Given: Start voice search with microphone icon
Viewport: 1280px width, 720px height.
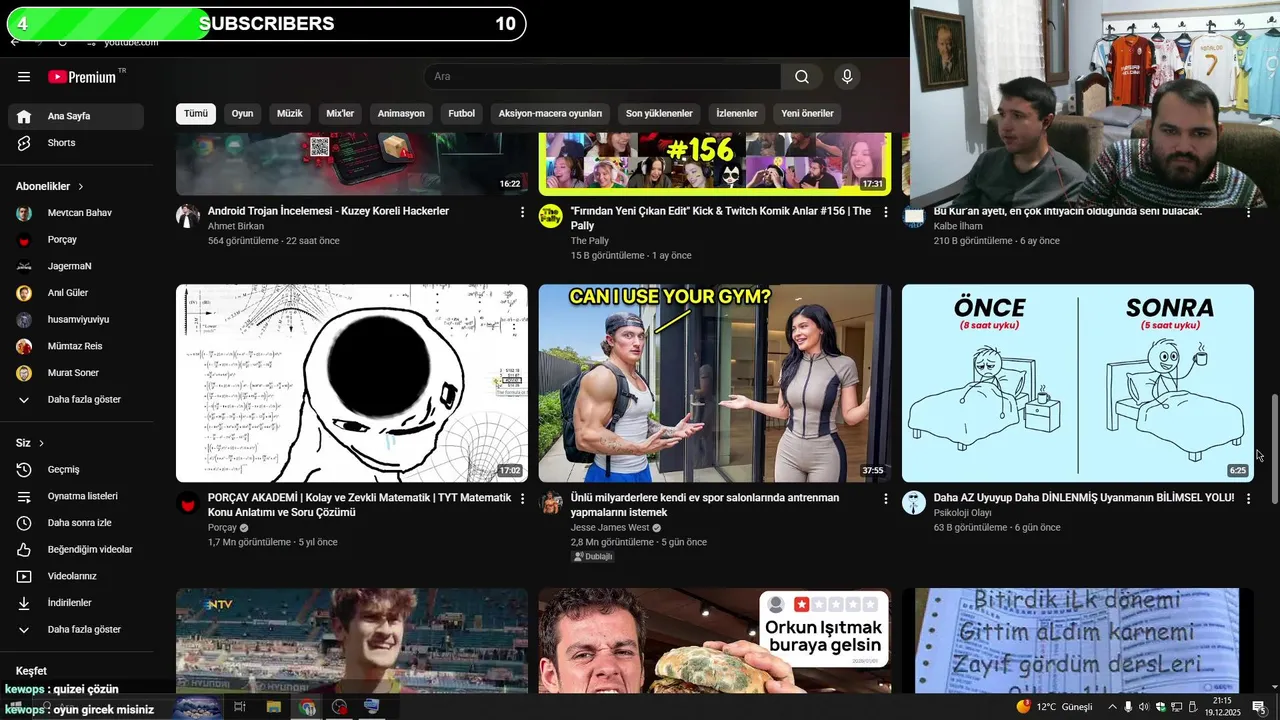Looking at the screenshot, I should [x=847, y=77].
